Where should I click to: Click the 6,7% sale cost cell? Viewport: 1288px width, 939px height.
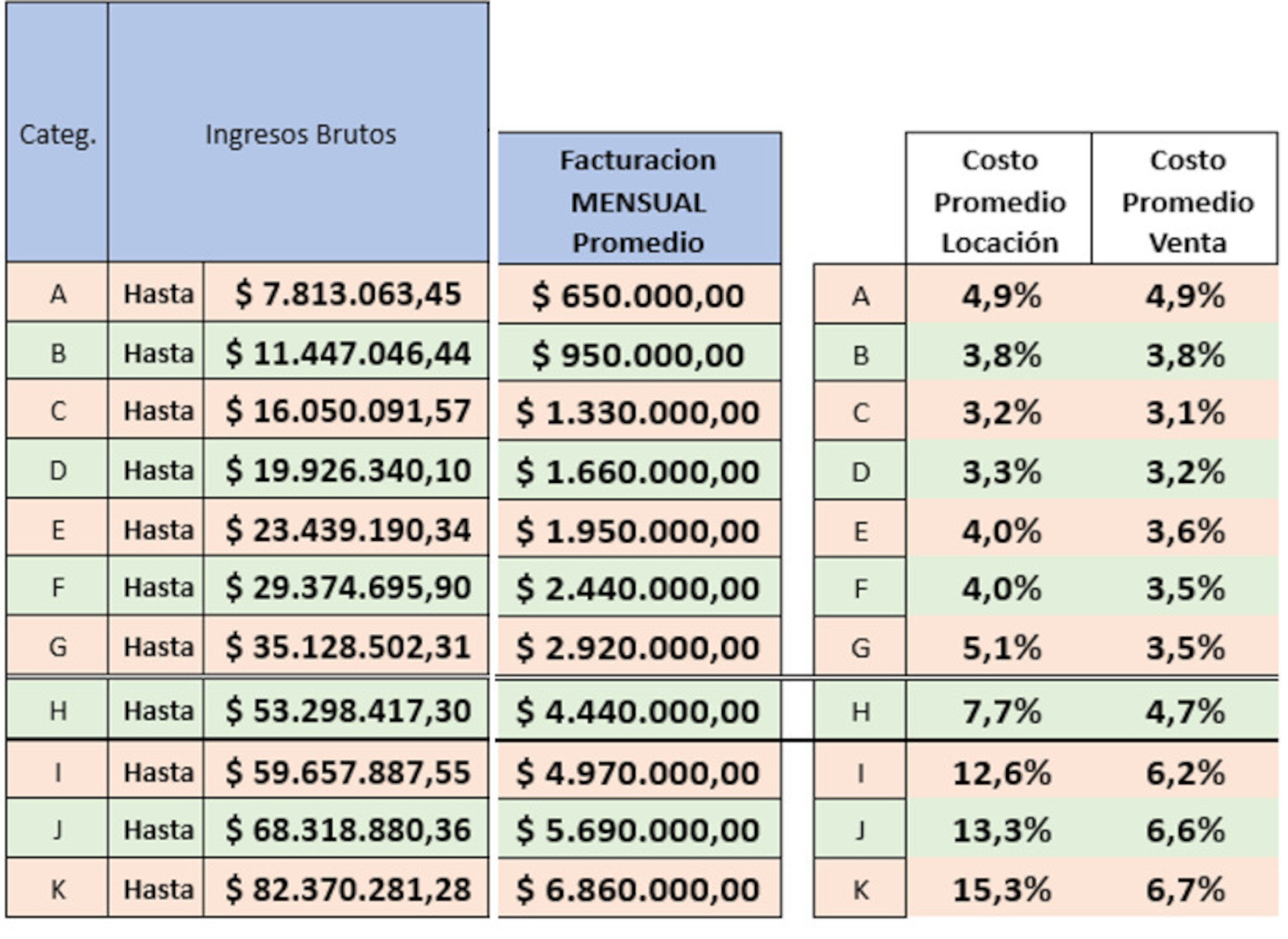[1186, 889]
